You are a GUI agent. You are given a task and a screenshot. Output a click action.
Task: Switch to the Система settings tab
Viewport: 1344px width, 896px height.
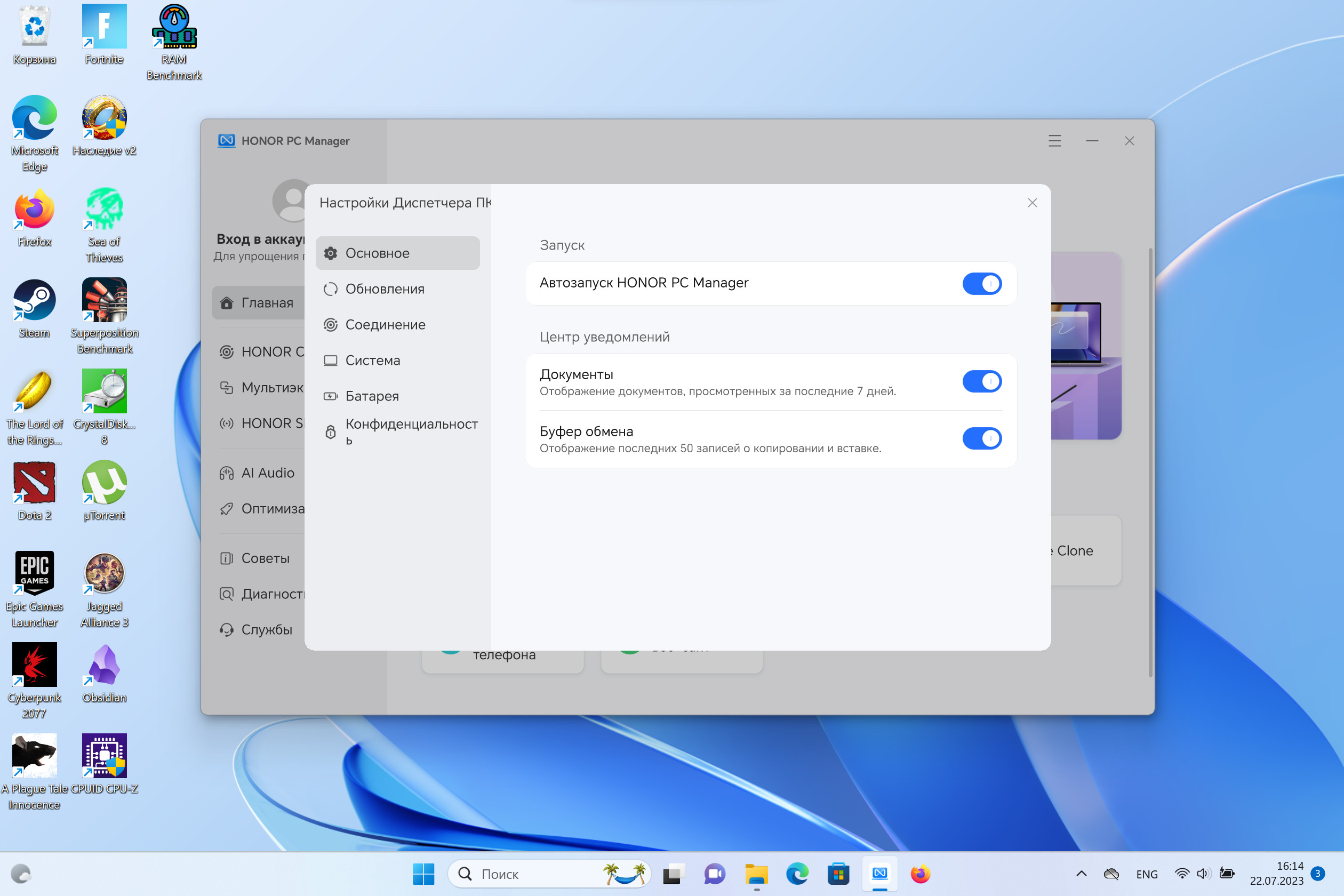coord(398,361)
